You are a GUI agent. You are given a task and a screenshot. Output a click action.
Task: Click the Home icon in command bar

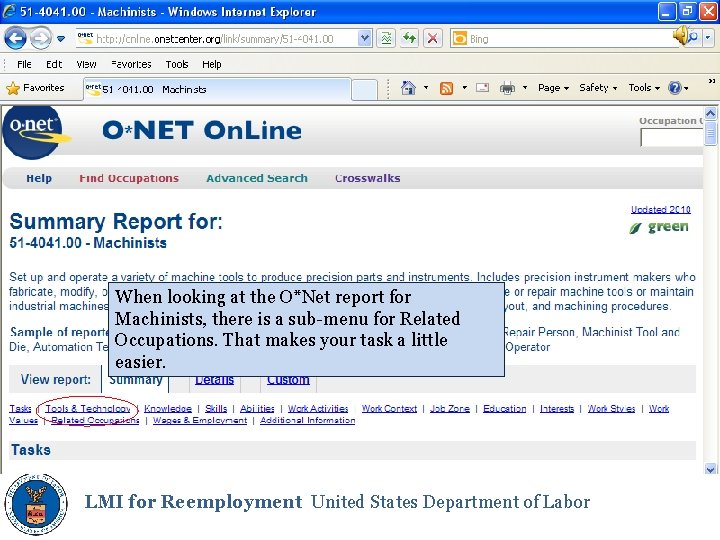point(408,88)
